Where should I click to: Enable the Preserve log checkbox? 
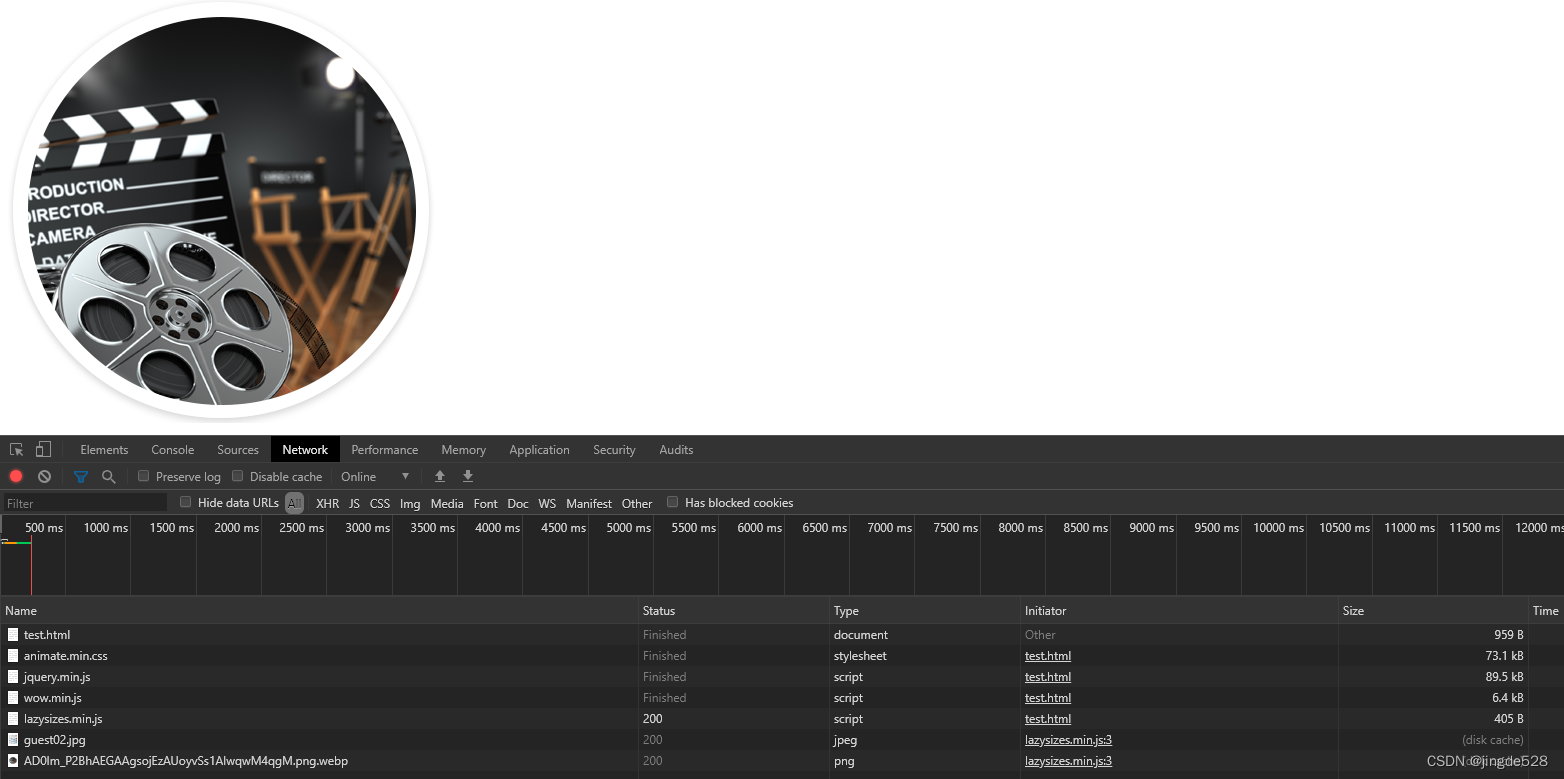pos(143,476)
